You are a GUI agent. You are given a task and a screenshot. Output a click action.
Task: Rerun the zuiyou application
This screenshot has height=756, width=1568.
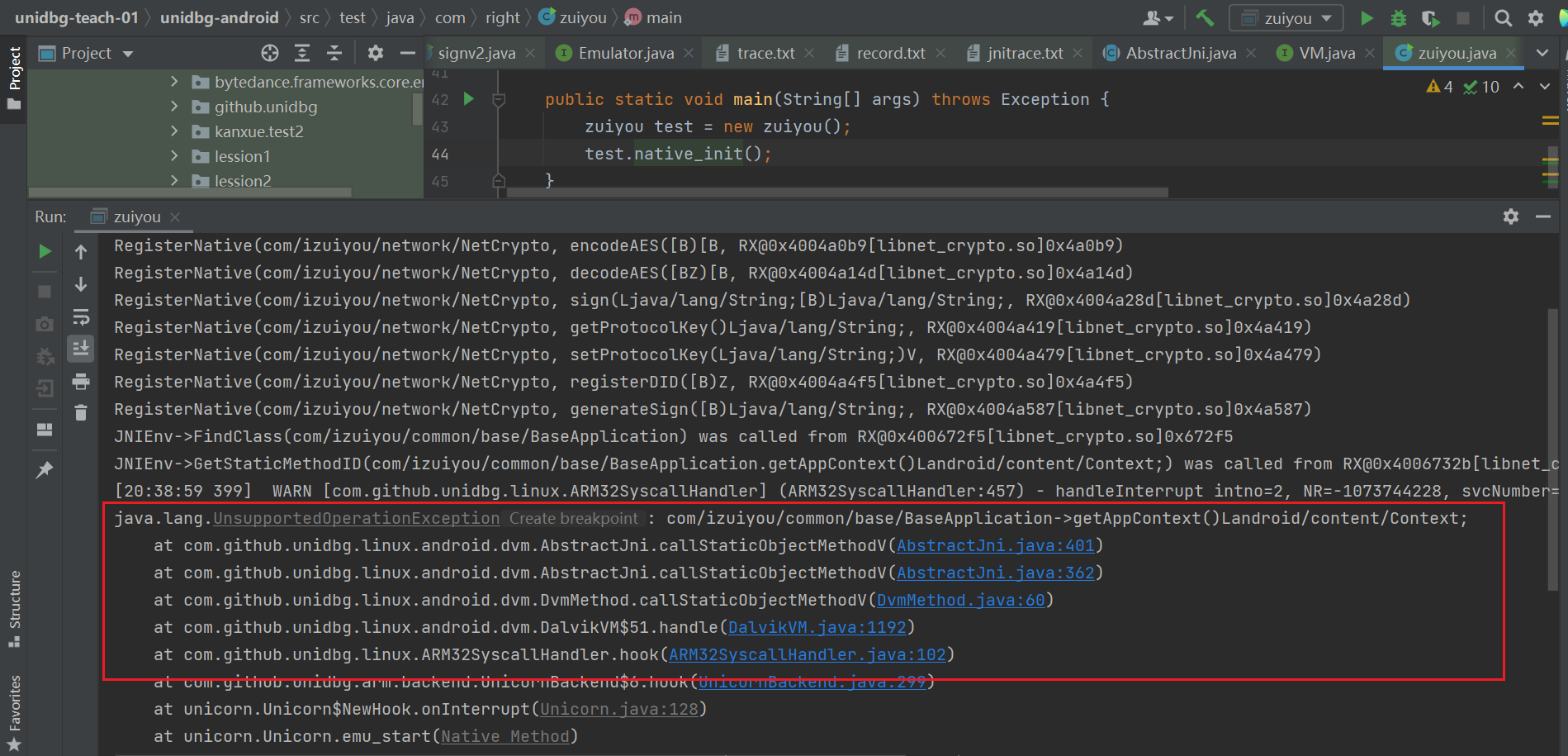point(45,252)
